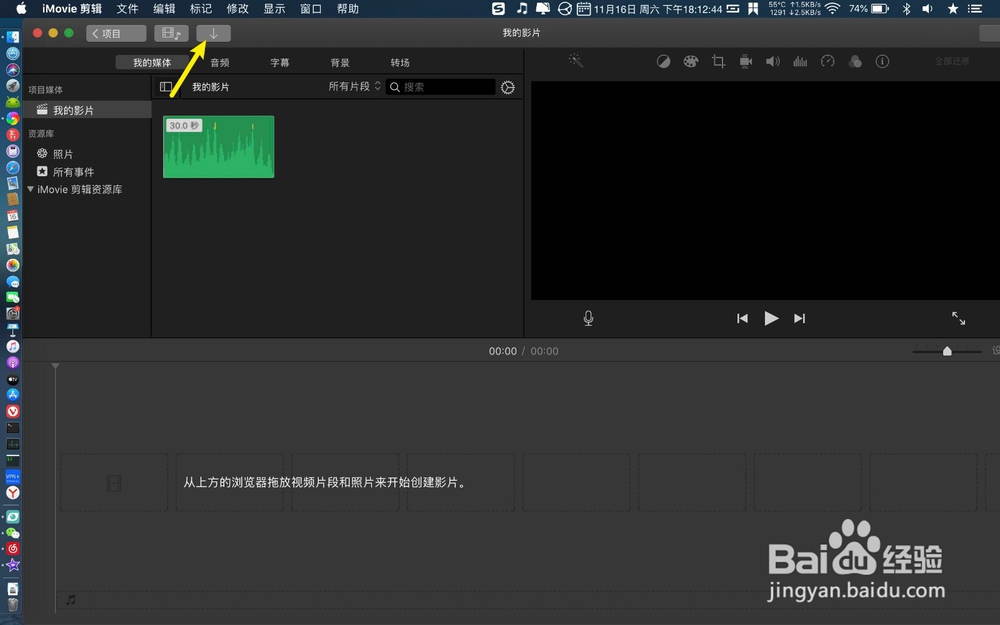Select 所有事件 in sidebar
Screen dimensions: 1000x625
(73, 172)
